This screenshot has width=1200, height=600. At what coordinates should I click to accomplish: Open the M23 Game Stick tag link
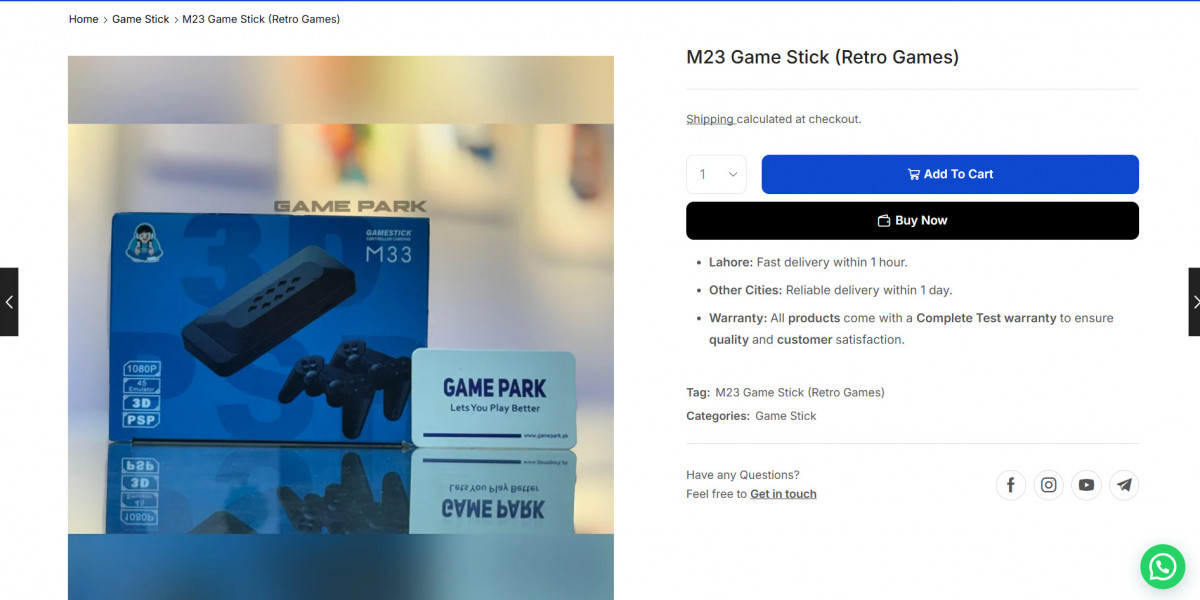click(800, 392)
